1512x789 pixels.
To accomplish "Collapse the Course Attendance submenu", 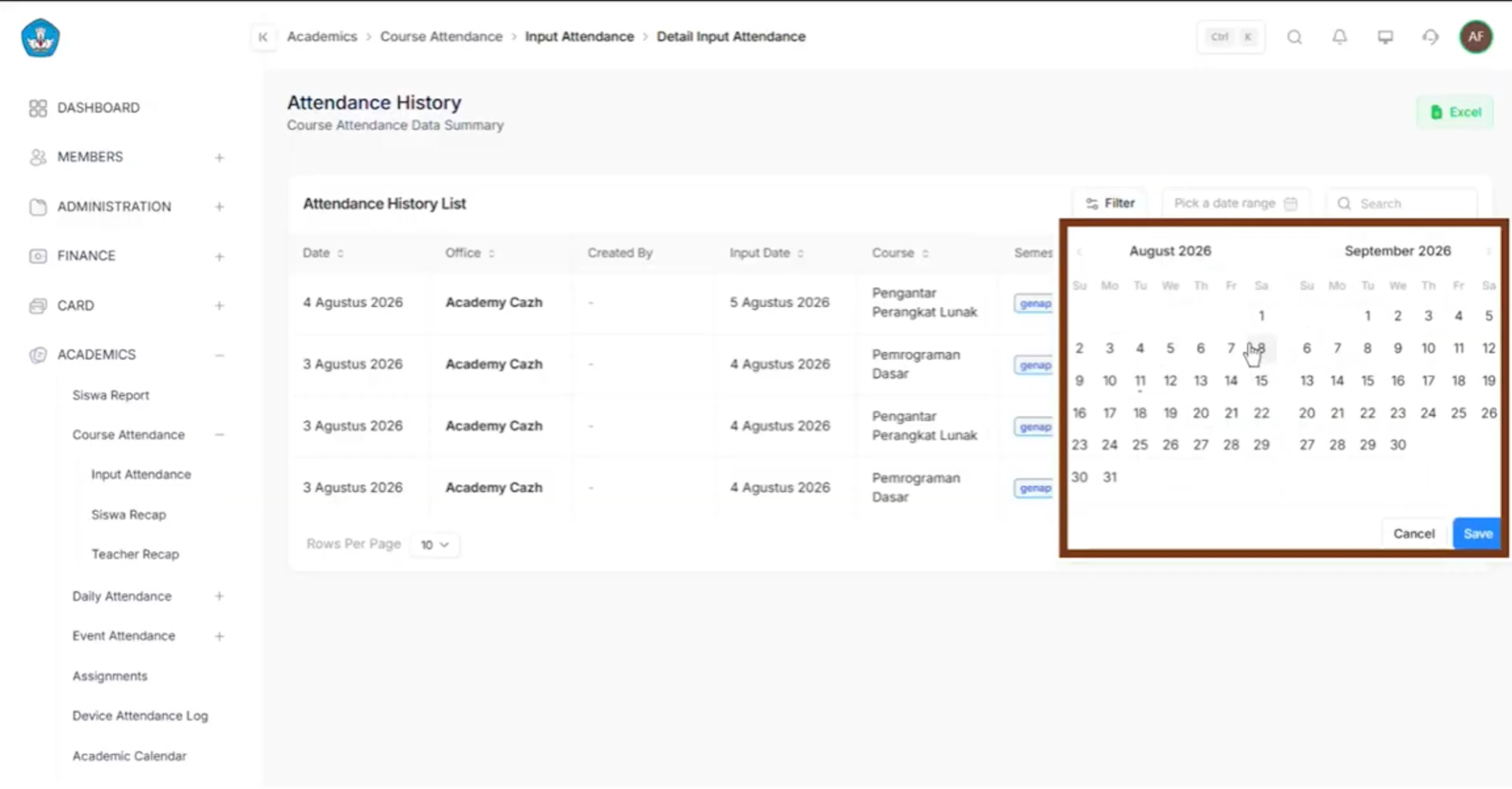I will coord(219,435).
